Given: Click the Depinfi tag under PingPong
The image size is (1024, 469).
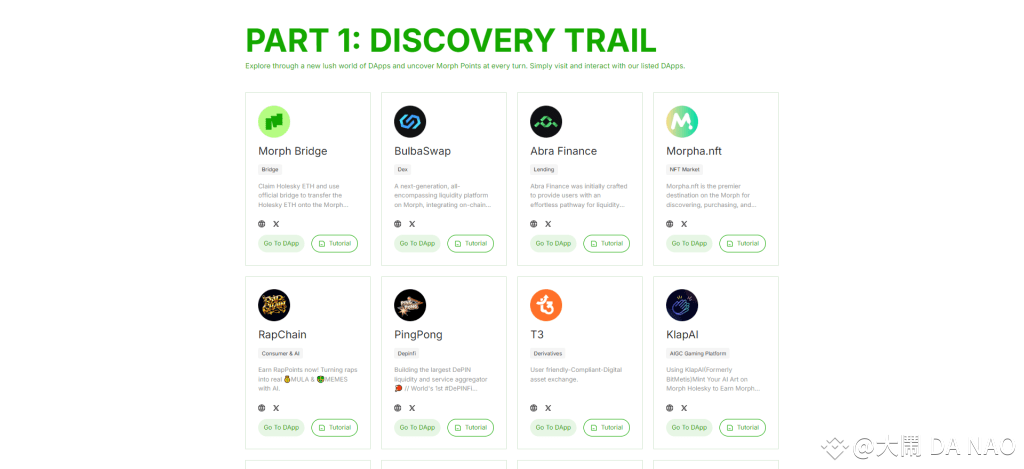Looking at the screenshot, I should tap(405, 353).
